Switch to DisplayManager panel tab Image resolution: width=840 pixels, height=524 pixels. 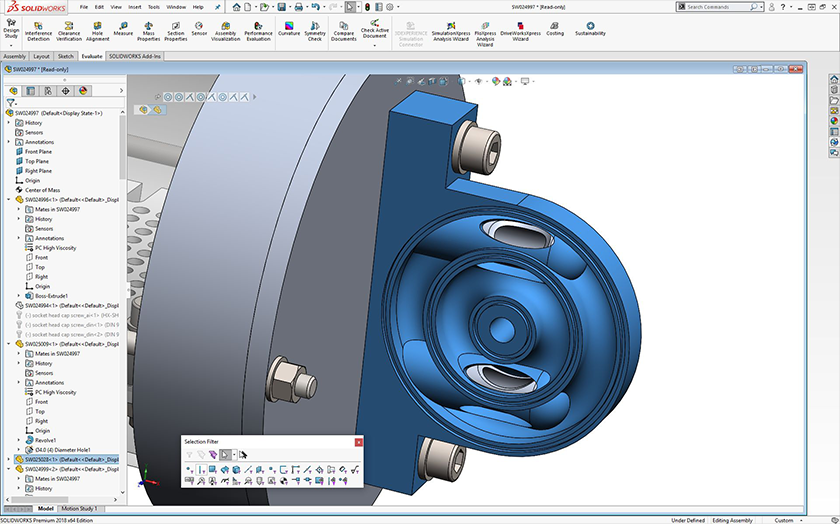click(x=83, y=91)
